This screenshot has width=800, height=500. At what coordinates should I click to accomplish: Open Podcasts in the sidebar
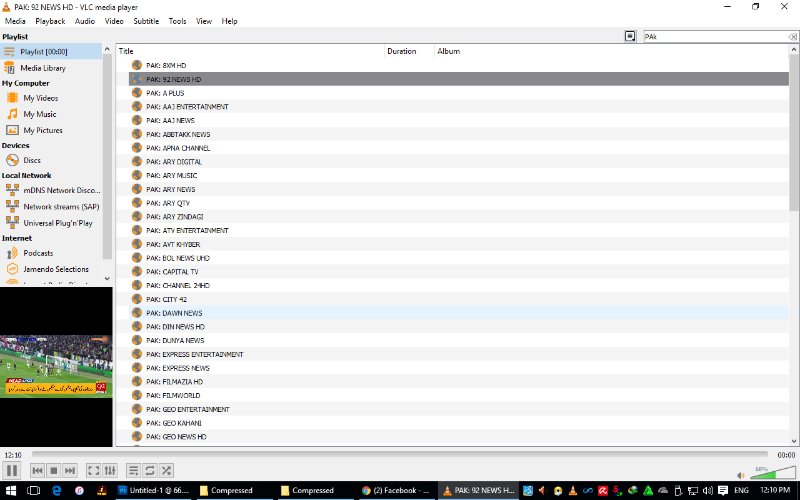click(x=51, y=253)
